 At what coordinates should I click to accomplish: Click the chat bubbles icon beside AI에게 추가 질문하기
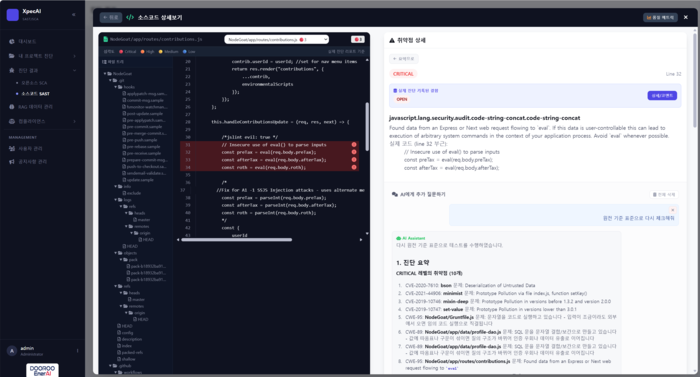click(x=395, y=194)
